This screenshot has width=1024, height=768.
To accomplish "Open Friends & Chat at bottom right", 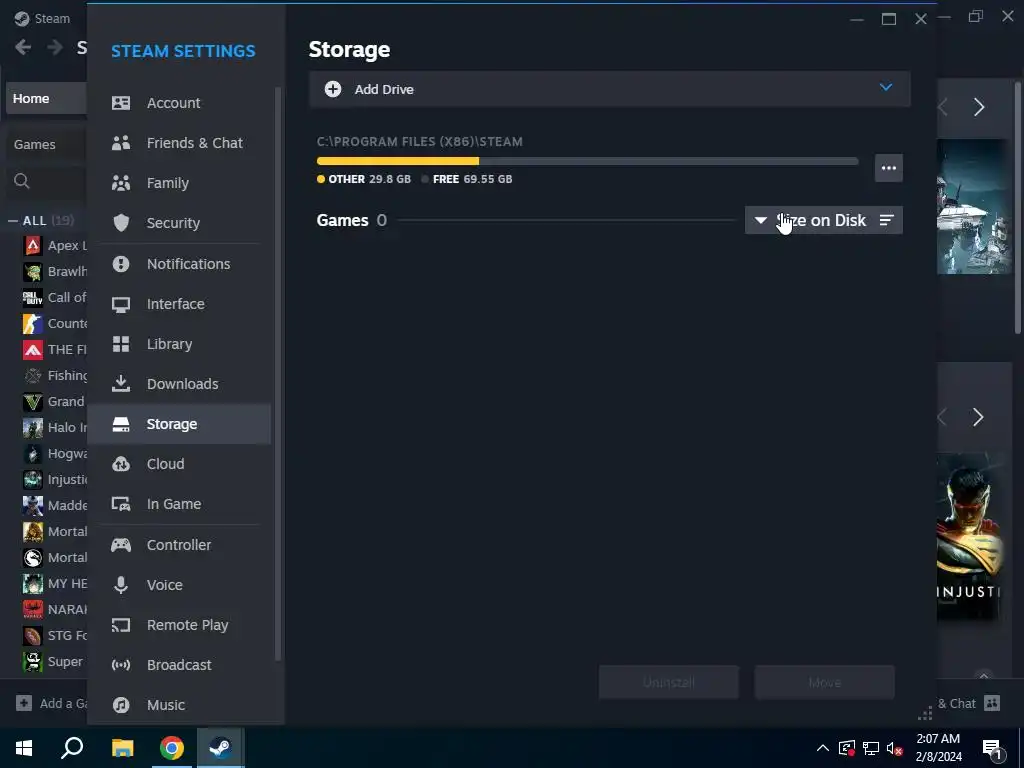I will (969, 703).
